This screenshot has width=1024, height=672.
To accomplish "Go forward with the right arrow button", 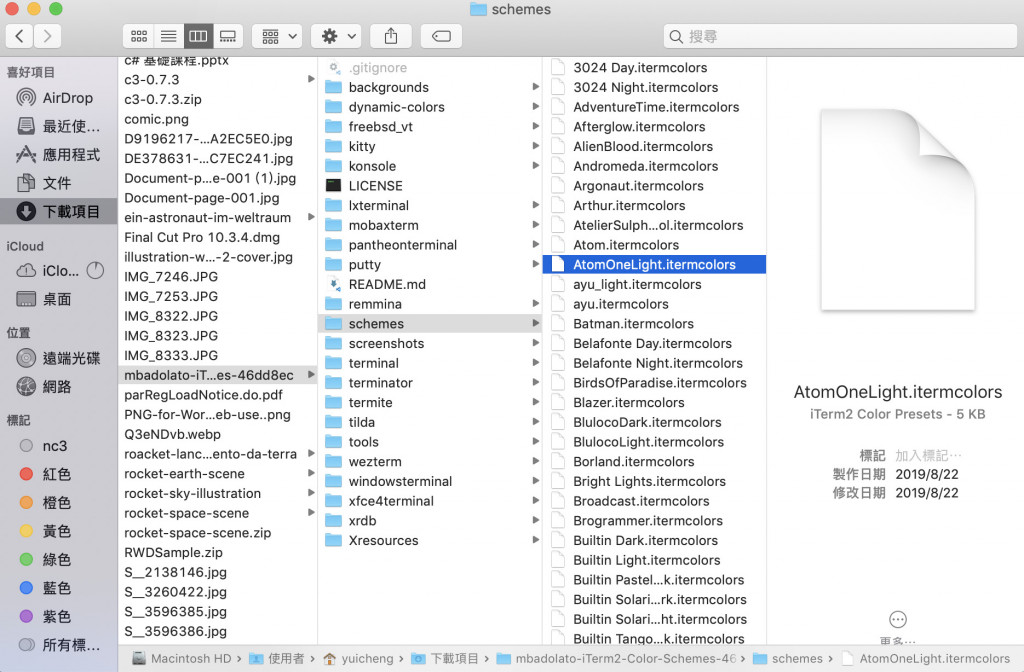I will [x=48, y=36].
